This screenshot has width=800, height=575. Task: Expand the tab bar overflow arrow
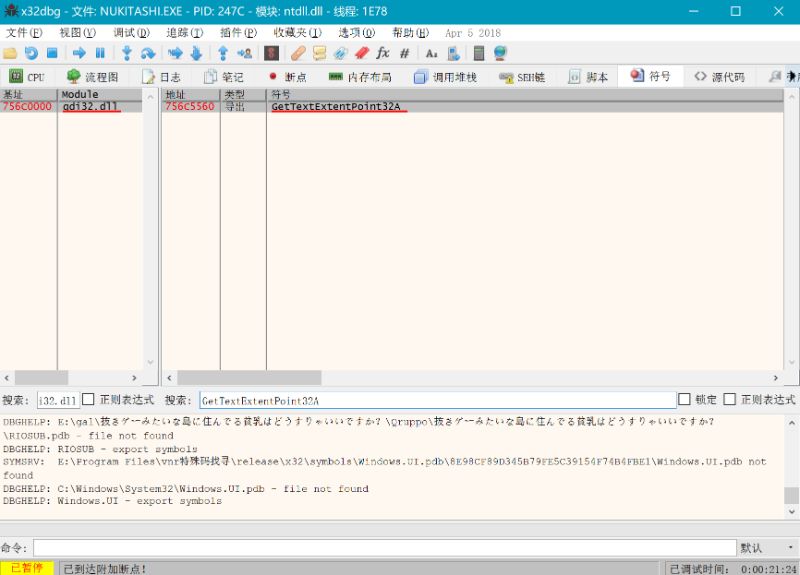(792, 77)
